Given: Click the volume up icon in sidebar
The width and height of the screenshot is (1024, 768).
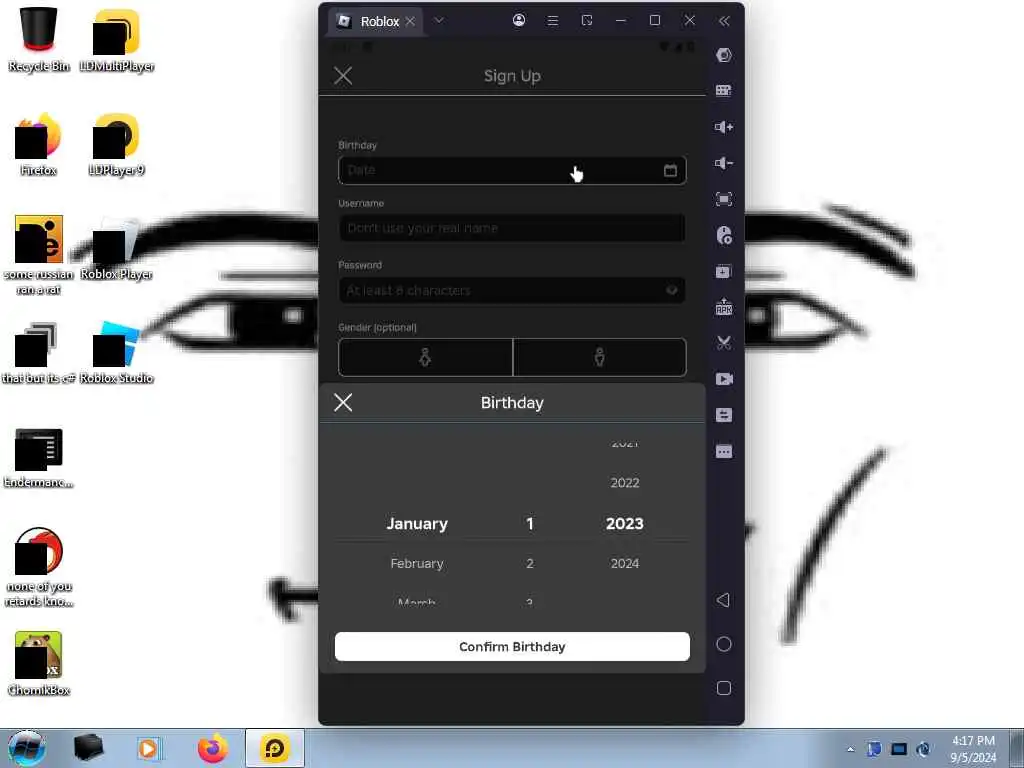Looking at the screenshot, I should (x=724, y=127).
